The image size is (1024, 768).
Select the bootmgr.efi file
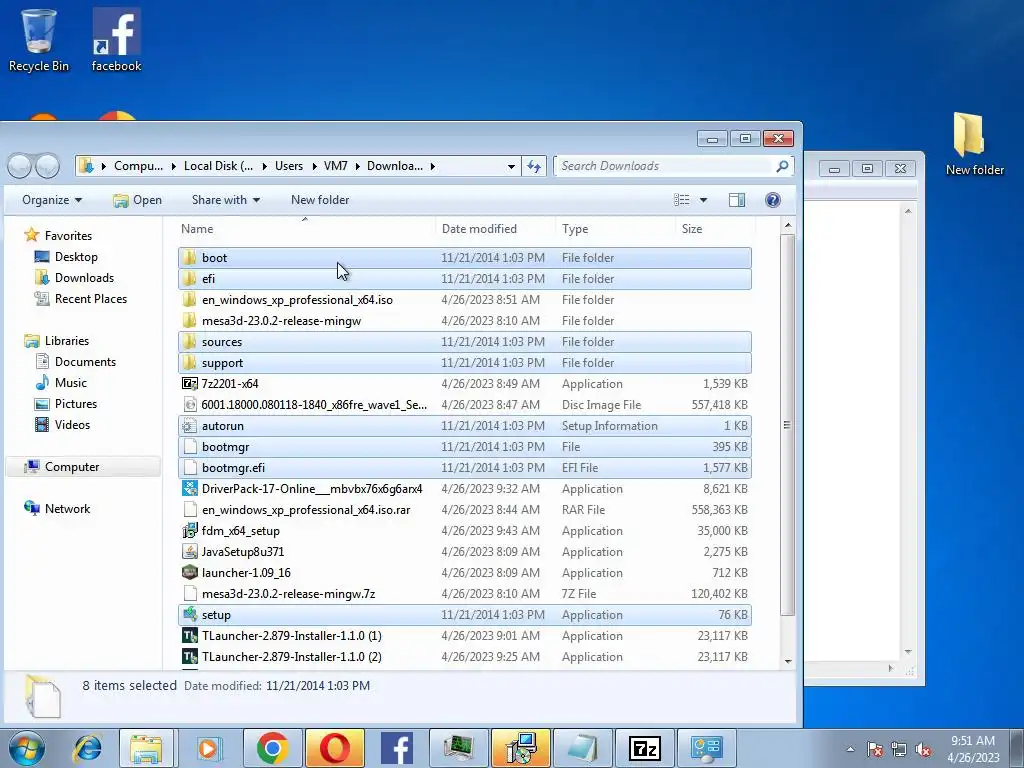click(464, 468)
